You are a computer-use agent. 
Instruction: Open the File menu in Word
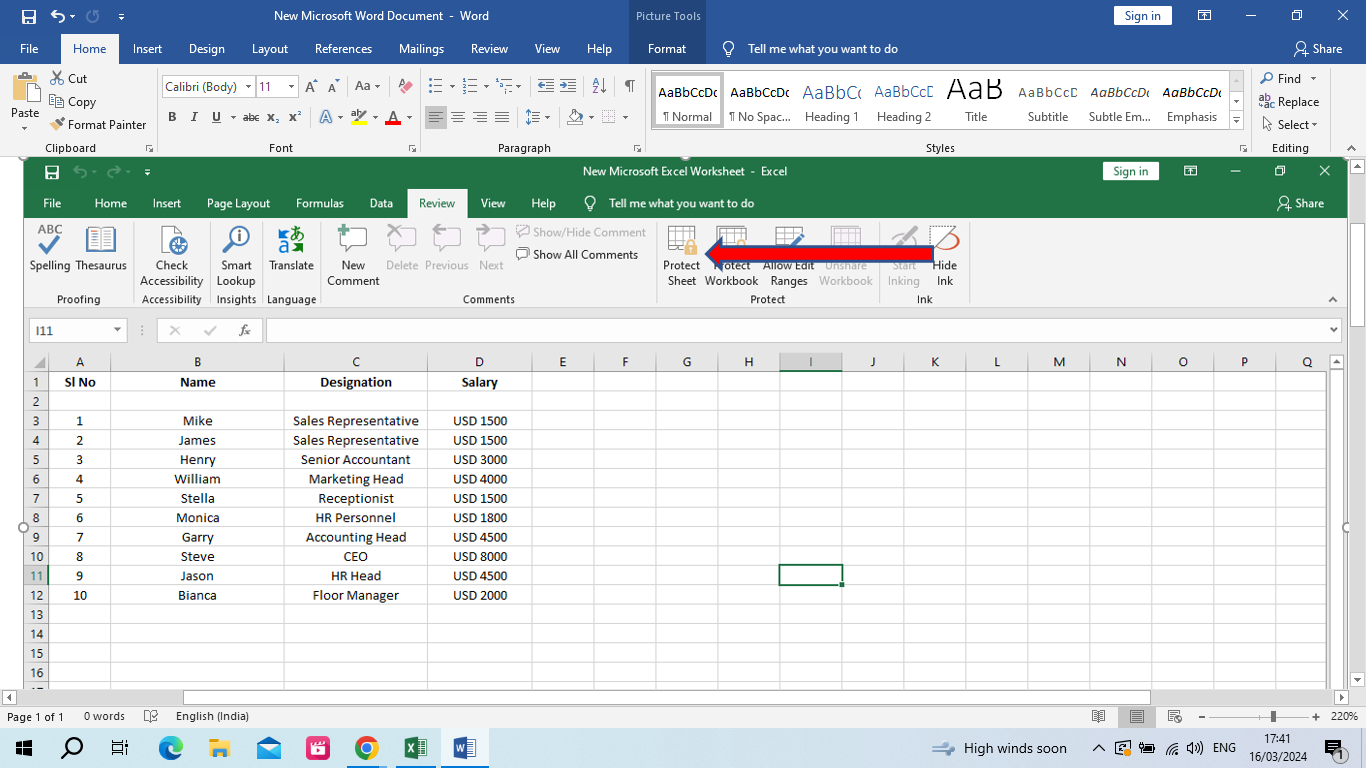coord(29,49)
